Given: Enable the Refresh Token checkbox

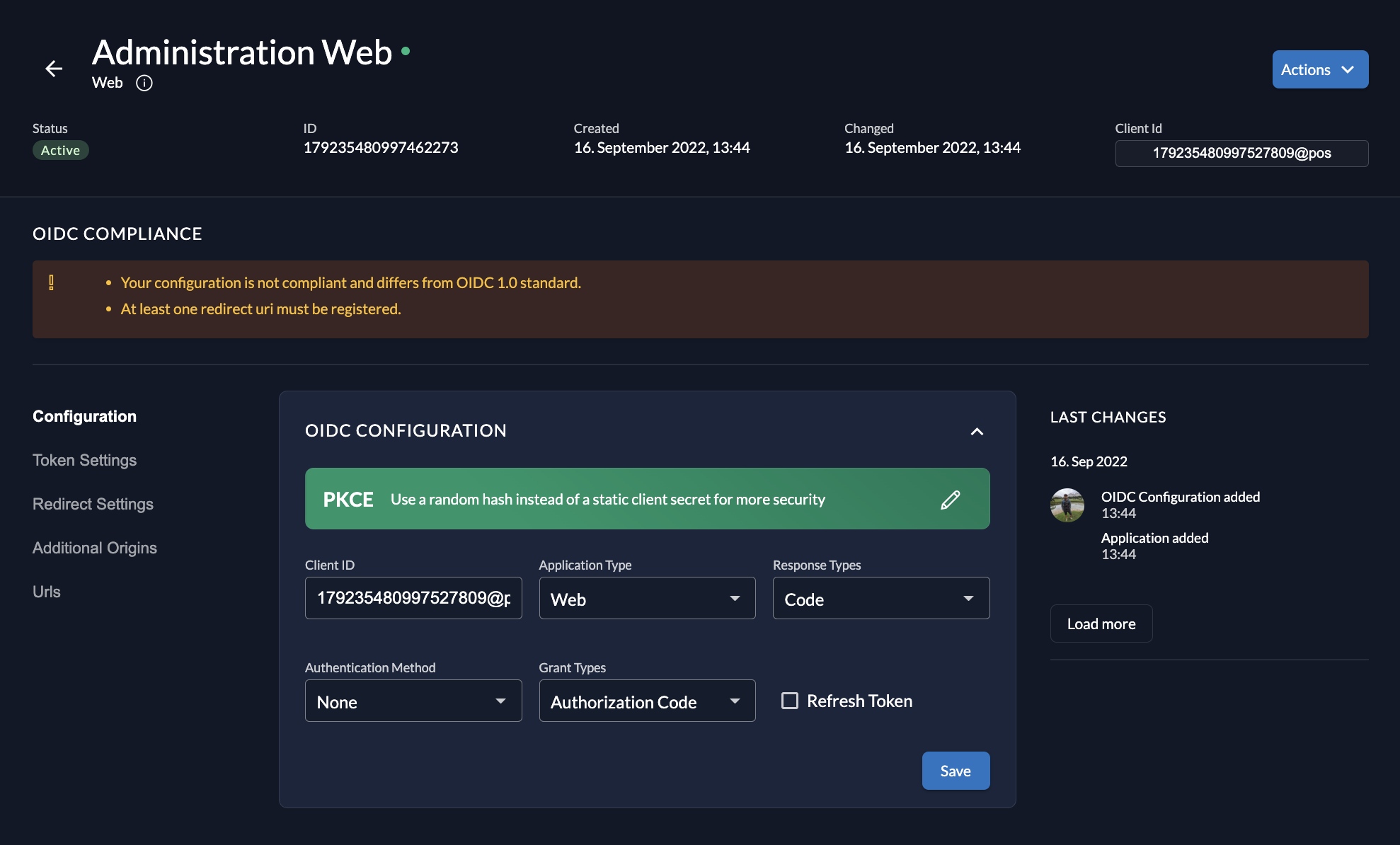Looking at the screenshot, I should point(790,701).
